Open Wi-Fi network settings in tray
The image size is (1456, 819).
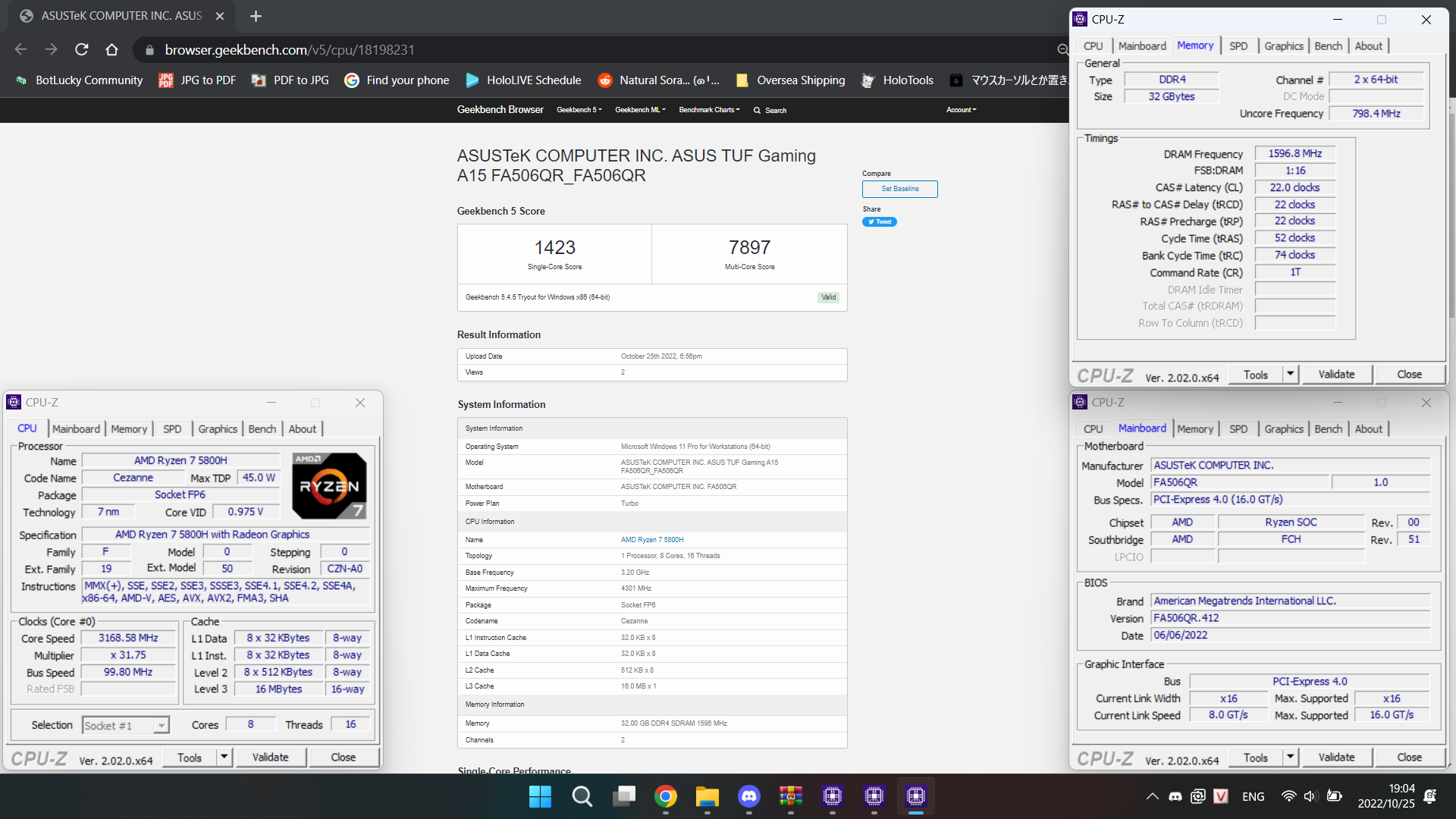pos(1288,796)
